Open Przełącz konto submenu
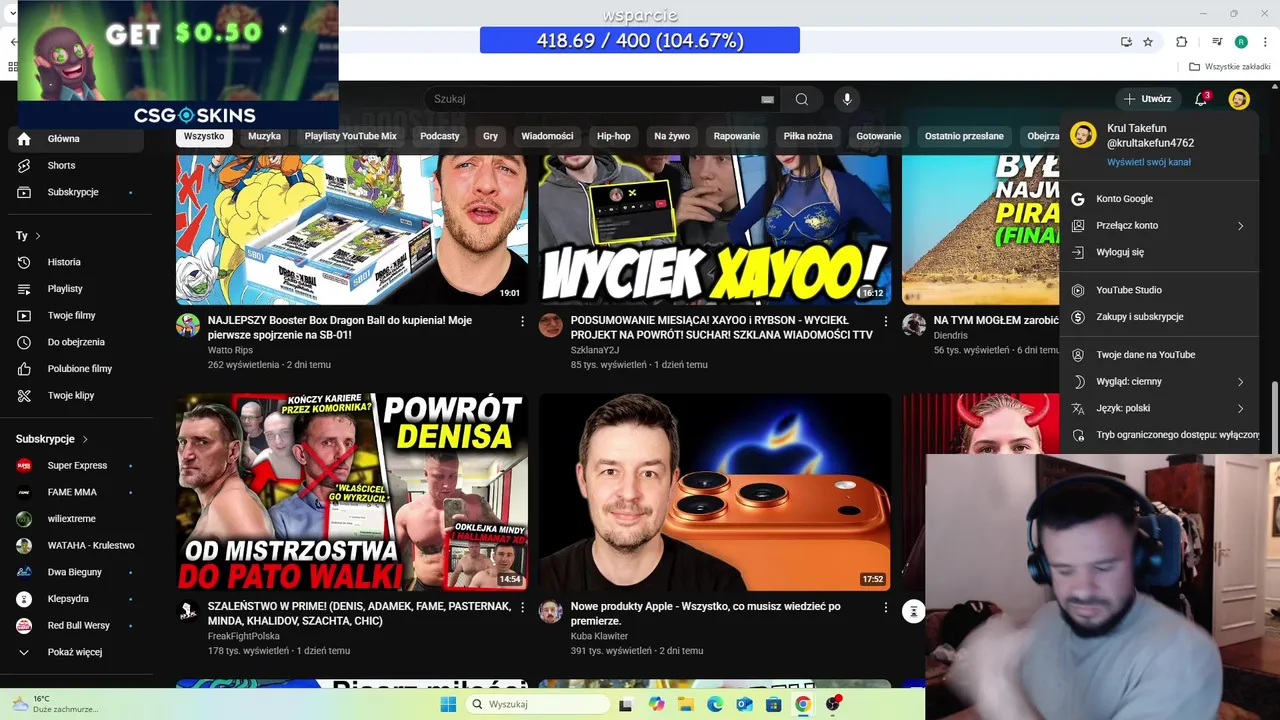 tap(1159, 226)
